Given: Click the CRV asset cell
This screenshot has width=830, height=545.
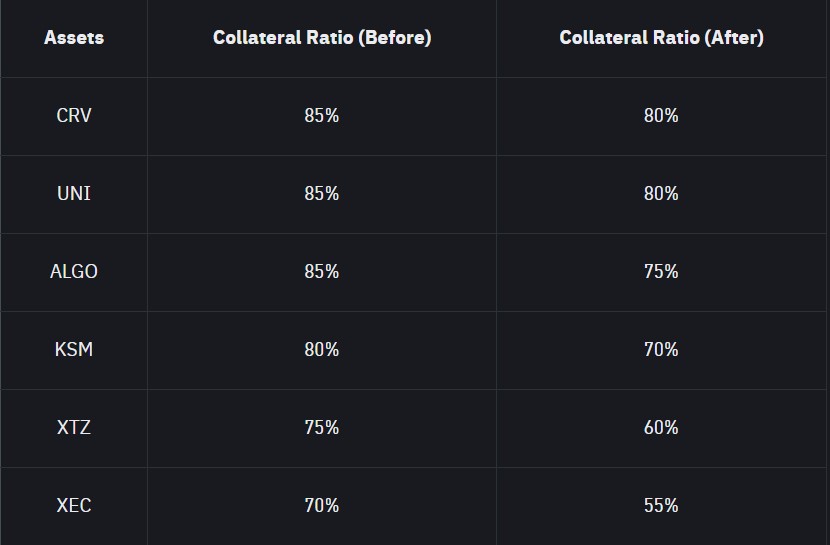Looking at the screenshot, I should point(74,116).
